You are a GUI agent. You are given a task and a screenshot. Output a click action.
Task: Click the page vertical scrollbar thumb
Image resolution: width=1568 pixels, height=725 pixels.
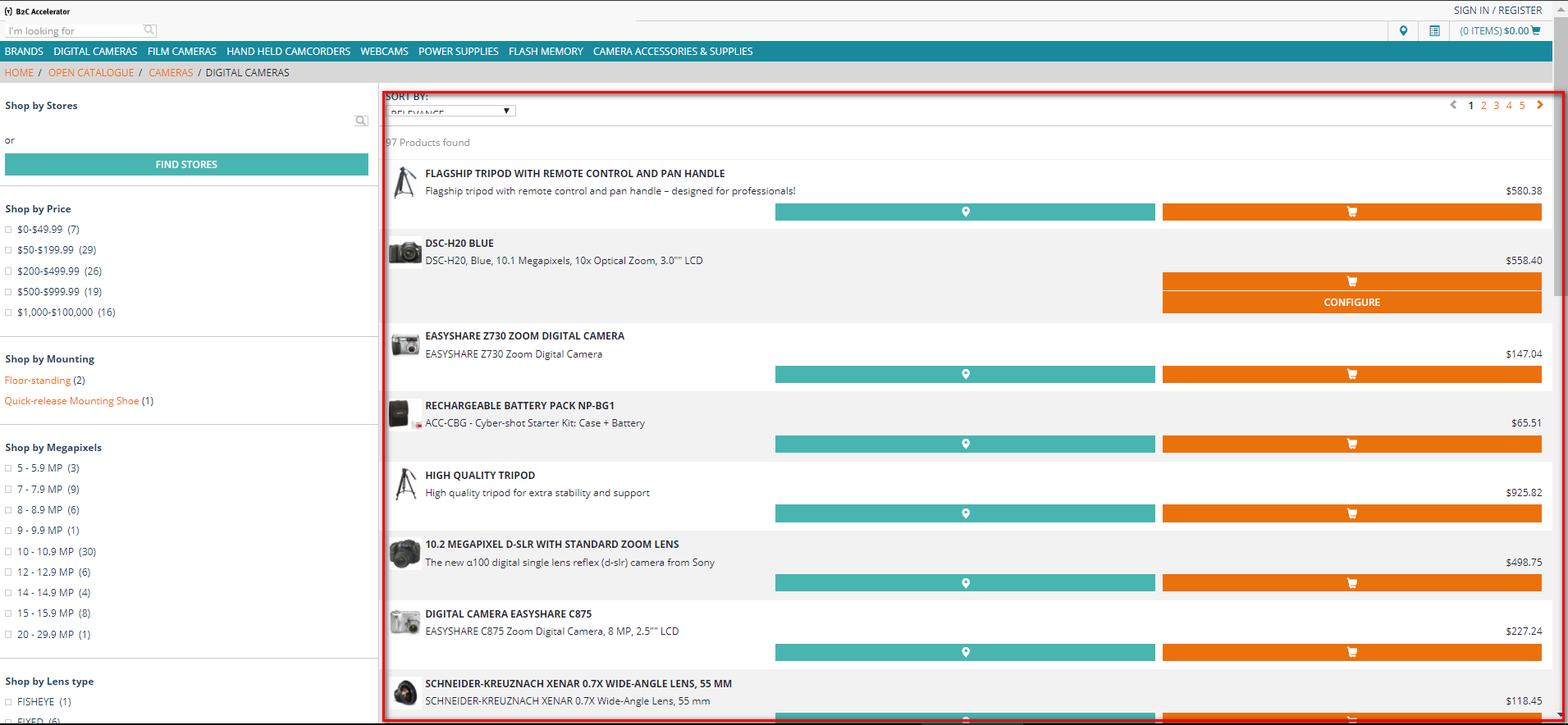click(1560, 156)
